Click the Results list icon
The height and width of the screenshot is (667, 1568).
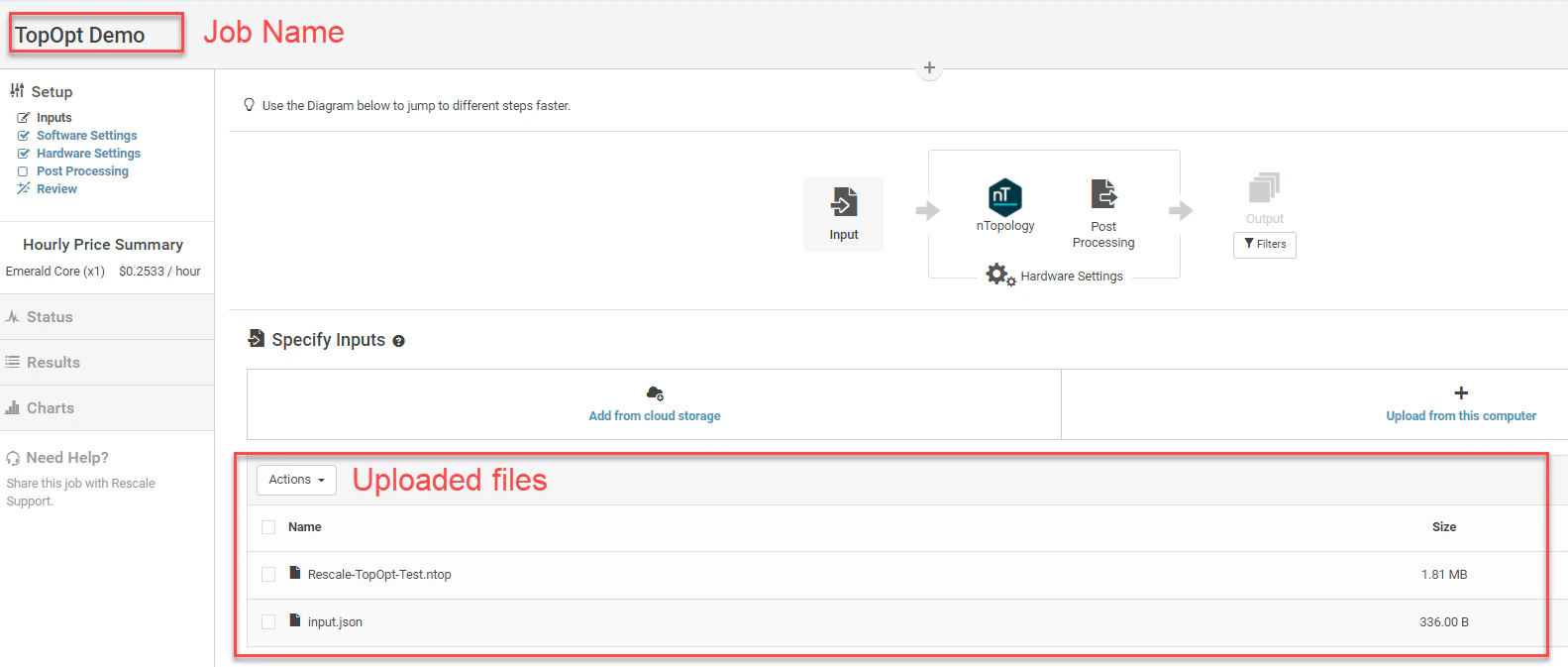13,363
